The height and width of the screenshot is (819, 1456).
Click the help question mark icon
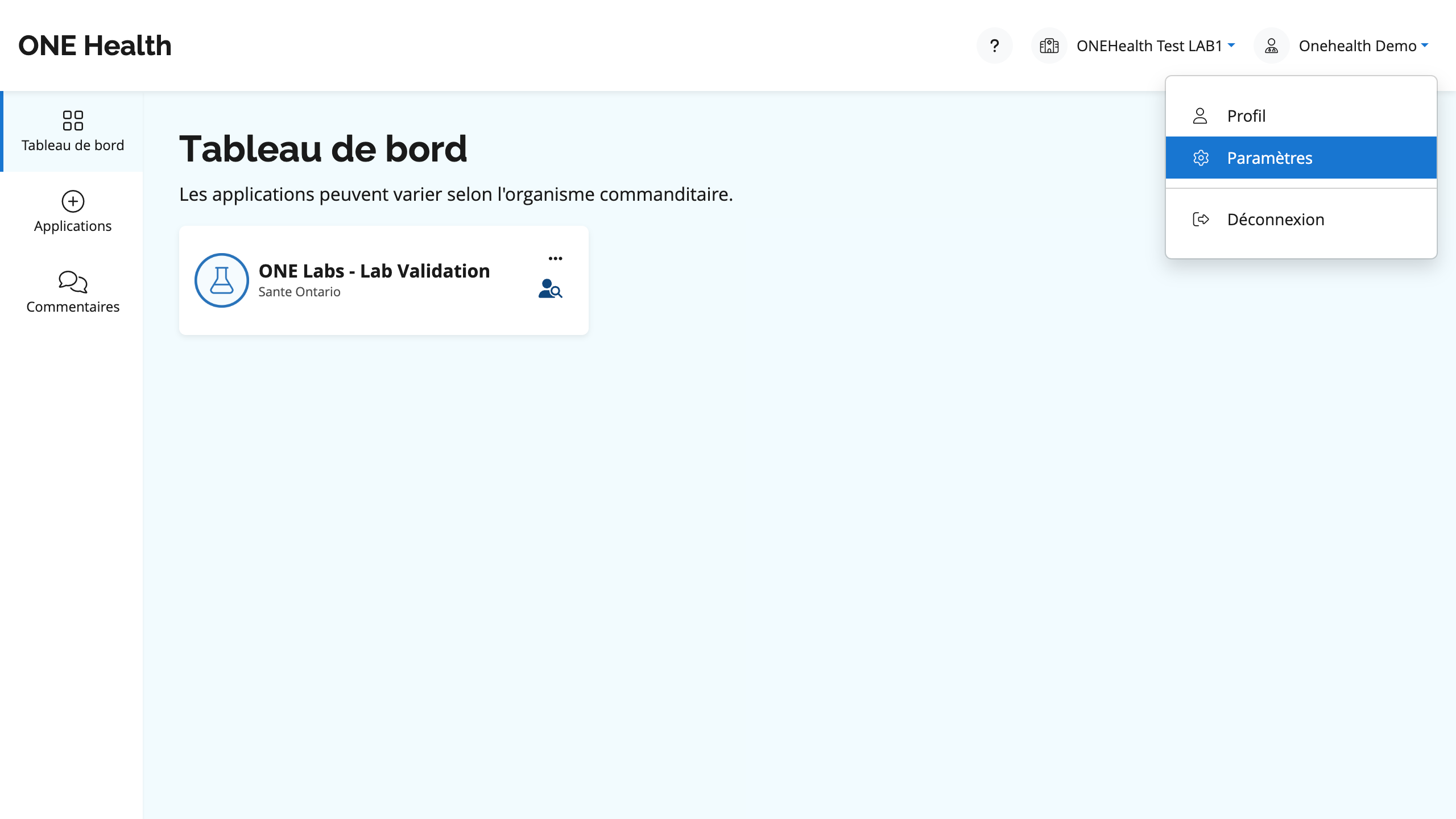pos(994,45)
